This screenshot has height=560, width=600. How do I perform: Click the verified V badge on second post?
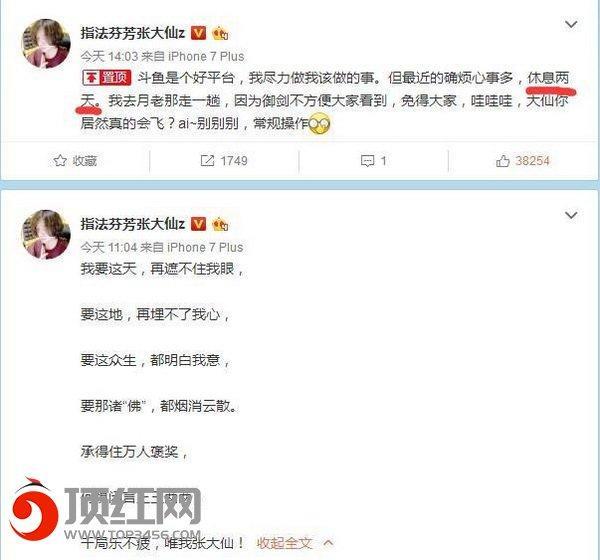point(198,224)
